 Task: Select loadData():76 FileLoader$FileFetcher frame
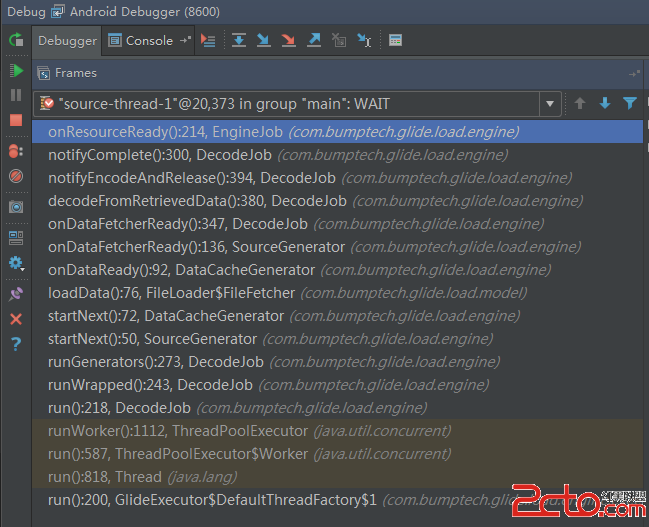(337, 293)
